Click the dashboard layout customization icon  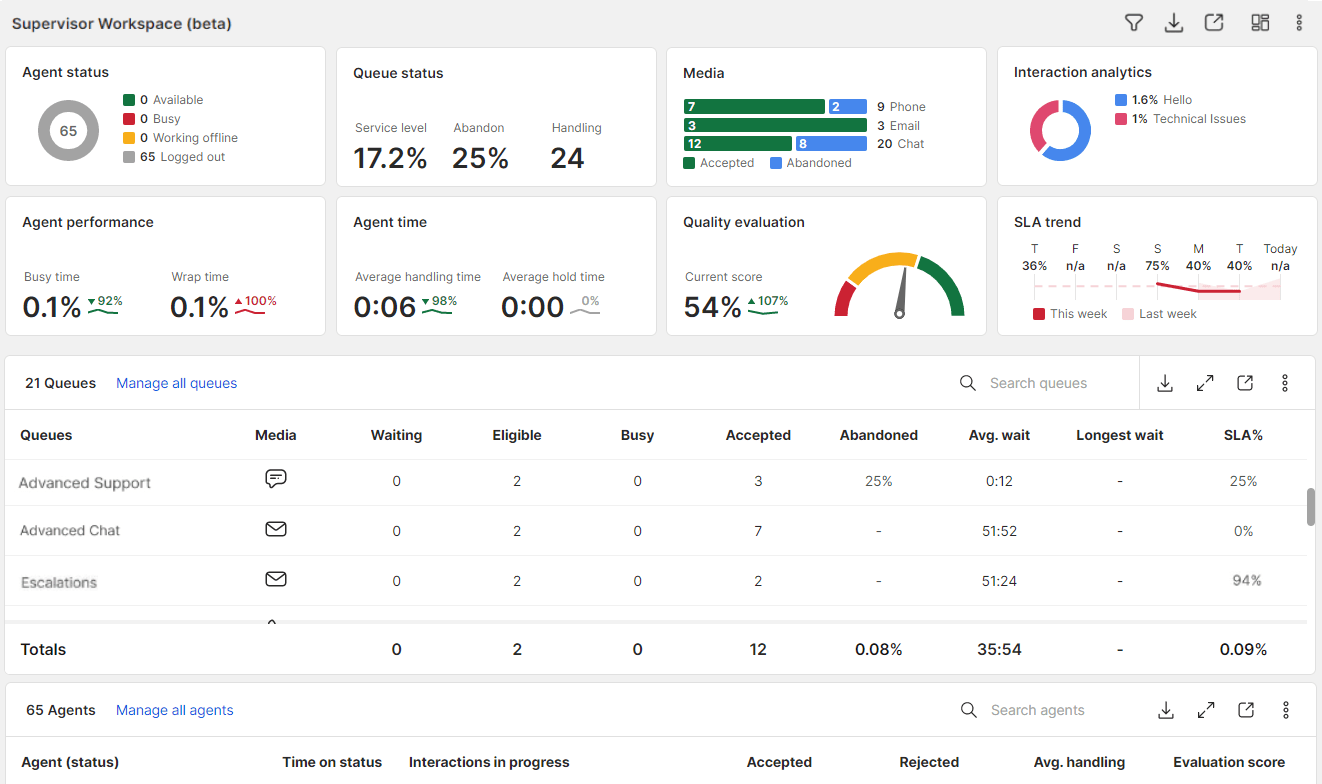coord(1259,22)
